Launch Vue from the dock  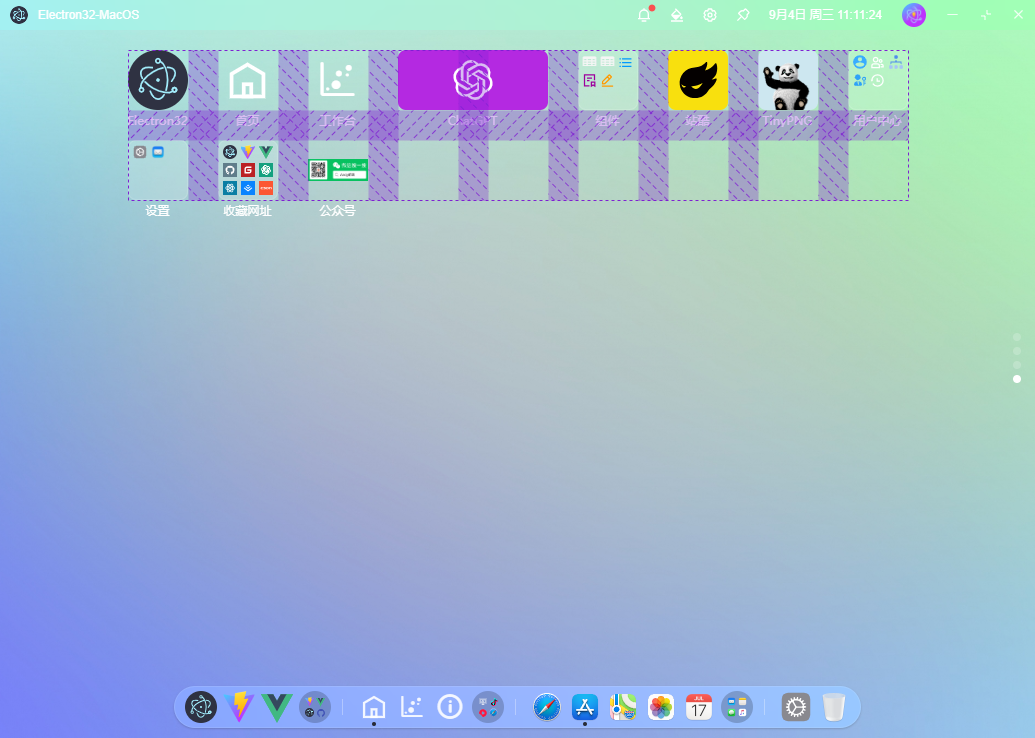point(277,707)
